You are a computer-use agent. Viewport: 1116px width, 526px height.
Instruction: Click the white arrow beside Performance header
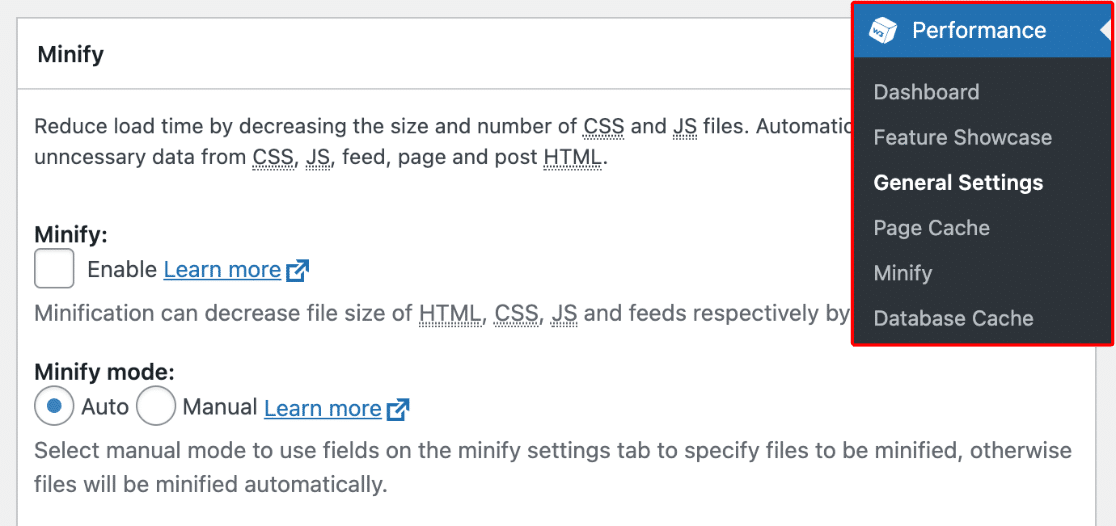pyautogui.click(x=1106, y=30)
